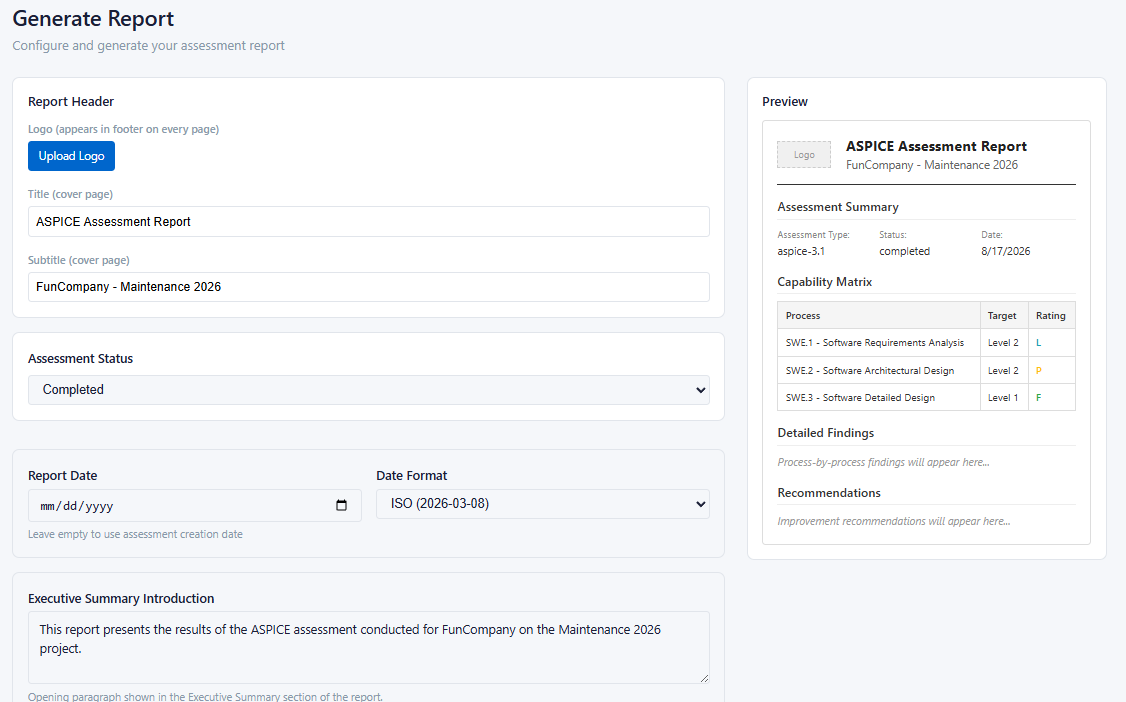Screen dimensions: 1126x702
Task: Click the 'Rating' column header
Action: coord(1051,316)
